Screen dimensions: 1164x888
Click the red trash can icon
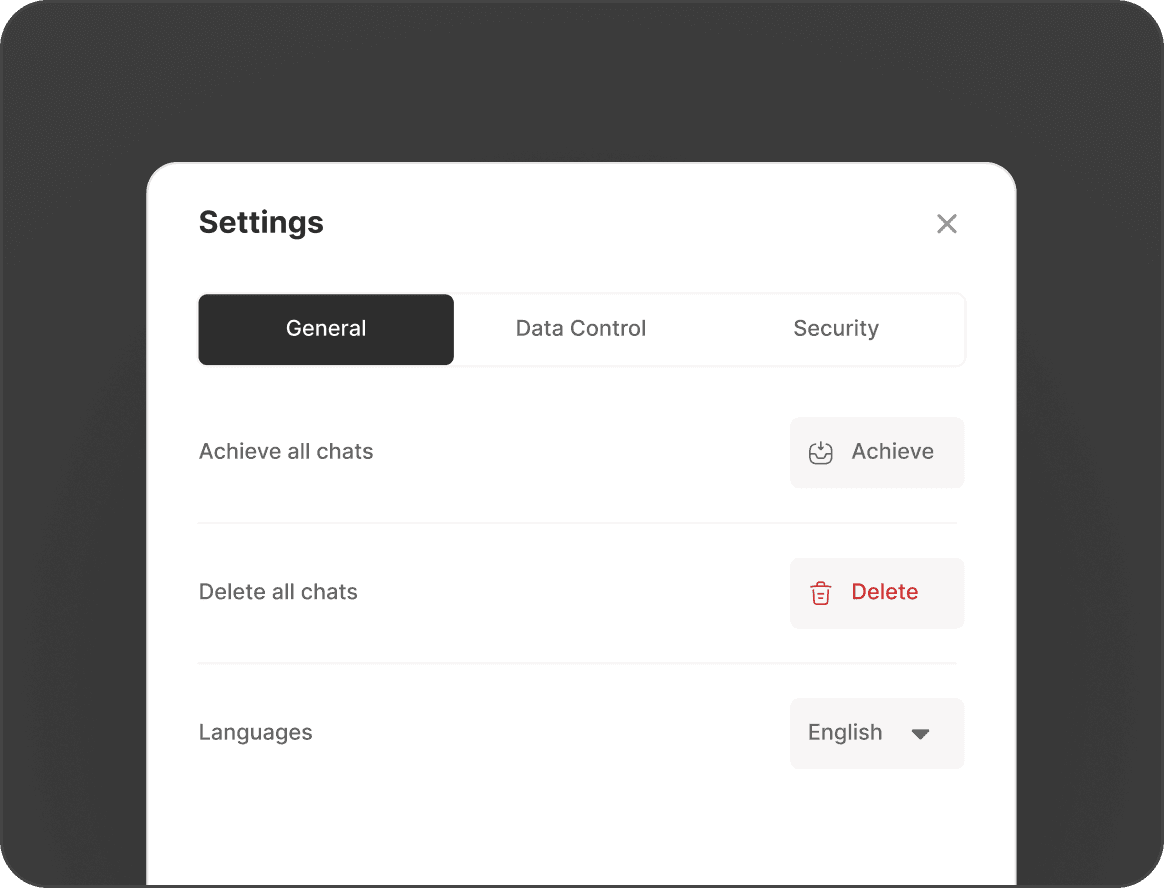click(820, 593)
